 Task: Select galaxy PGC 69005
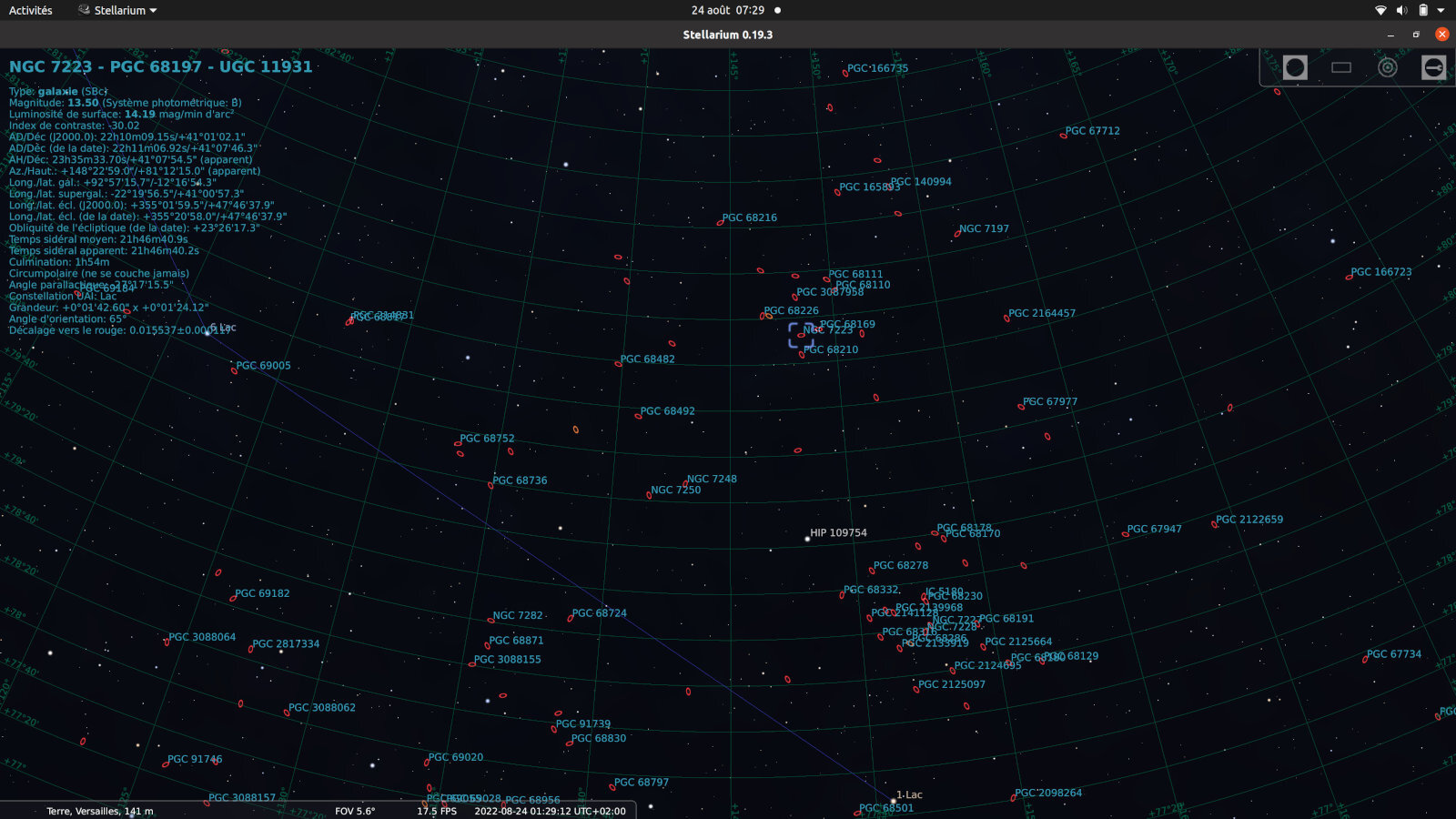pos(263,366)
